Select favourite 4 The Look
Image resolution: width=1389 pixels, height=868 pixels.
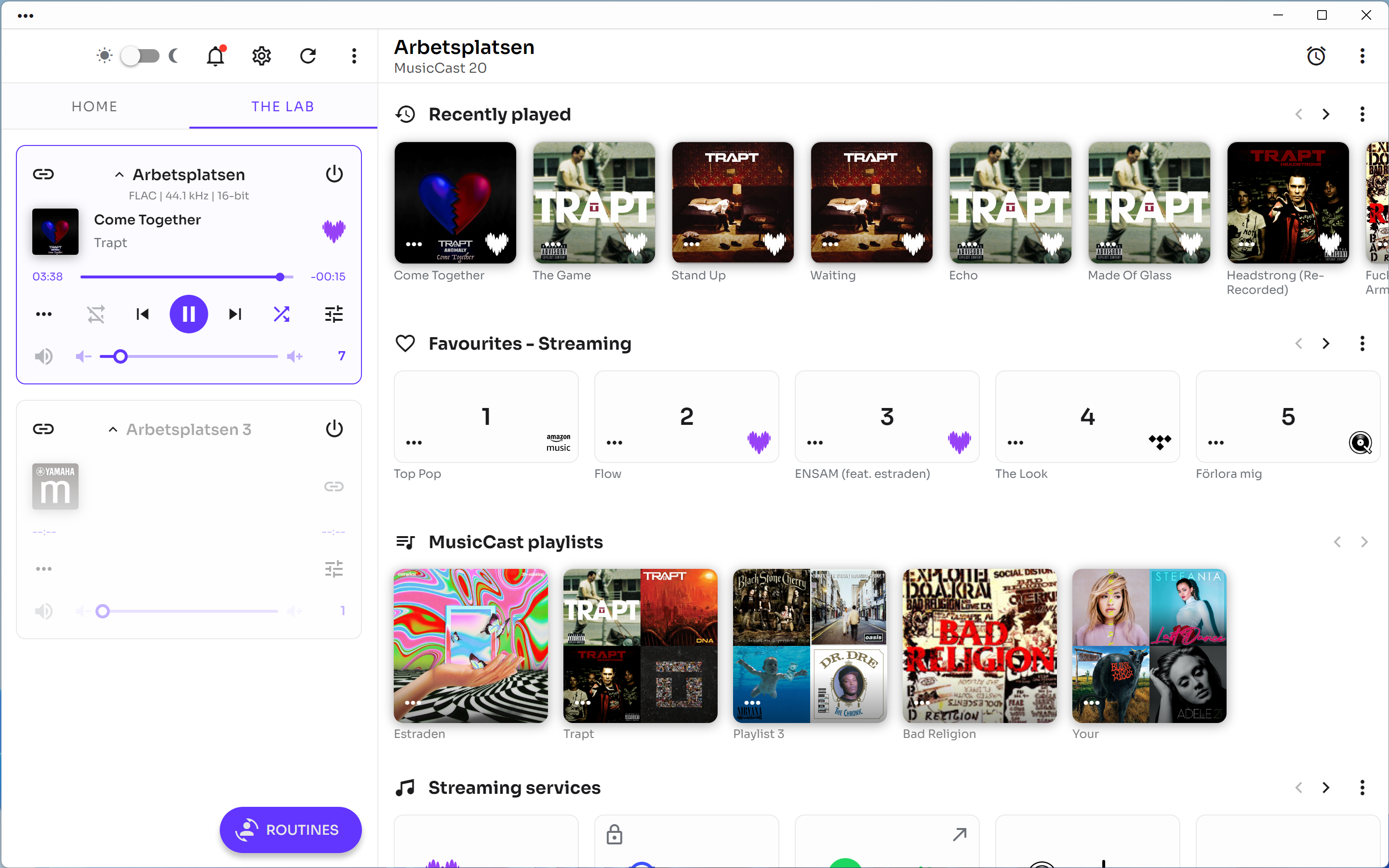(x=1087, y=417)
